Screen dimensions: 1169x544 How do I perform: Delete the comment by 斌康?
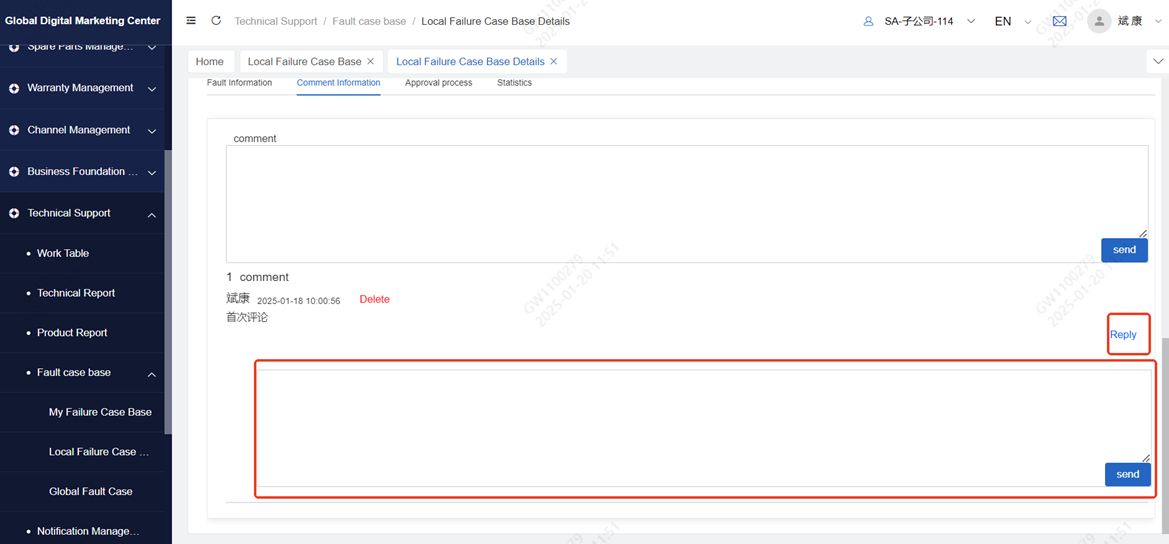tap(374, 300)
